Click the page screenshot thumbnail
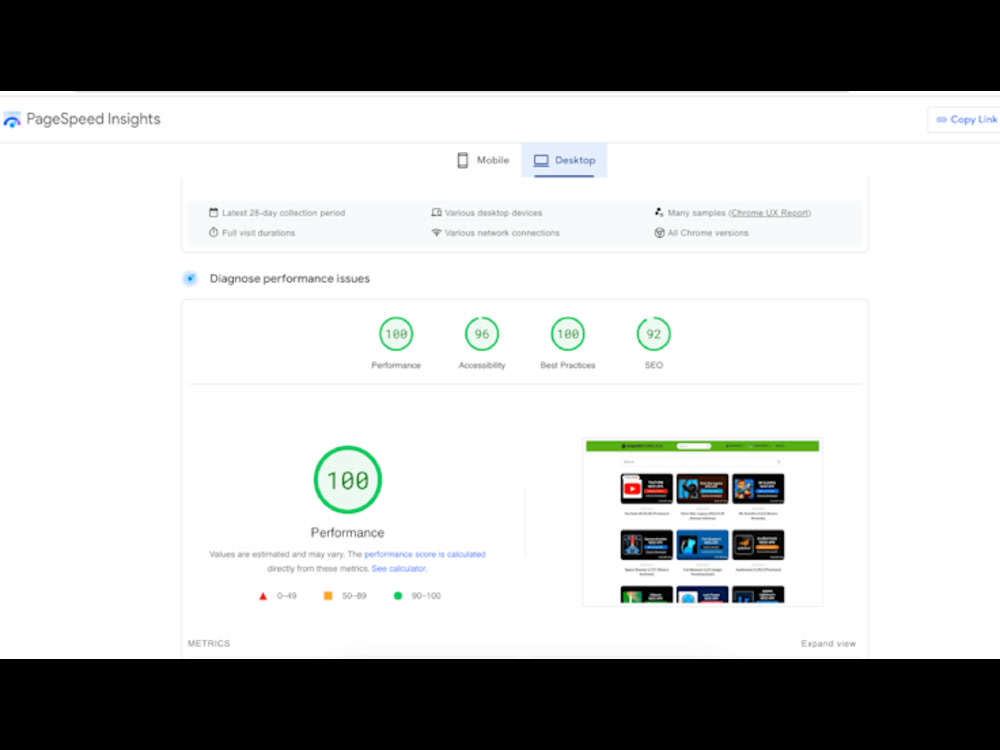Viewport: 1000px width, 750px height. pyautogui.click(x=702, y=520)
